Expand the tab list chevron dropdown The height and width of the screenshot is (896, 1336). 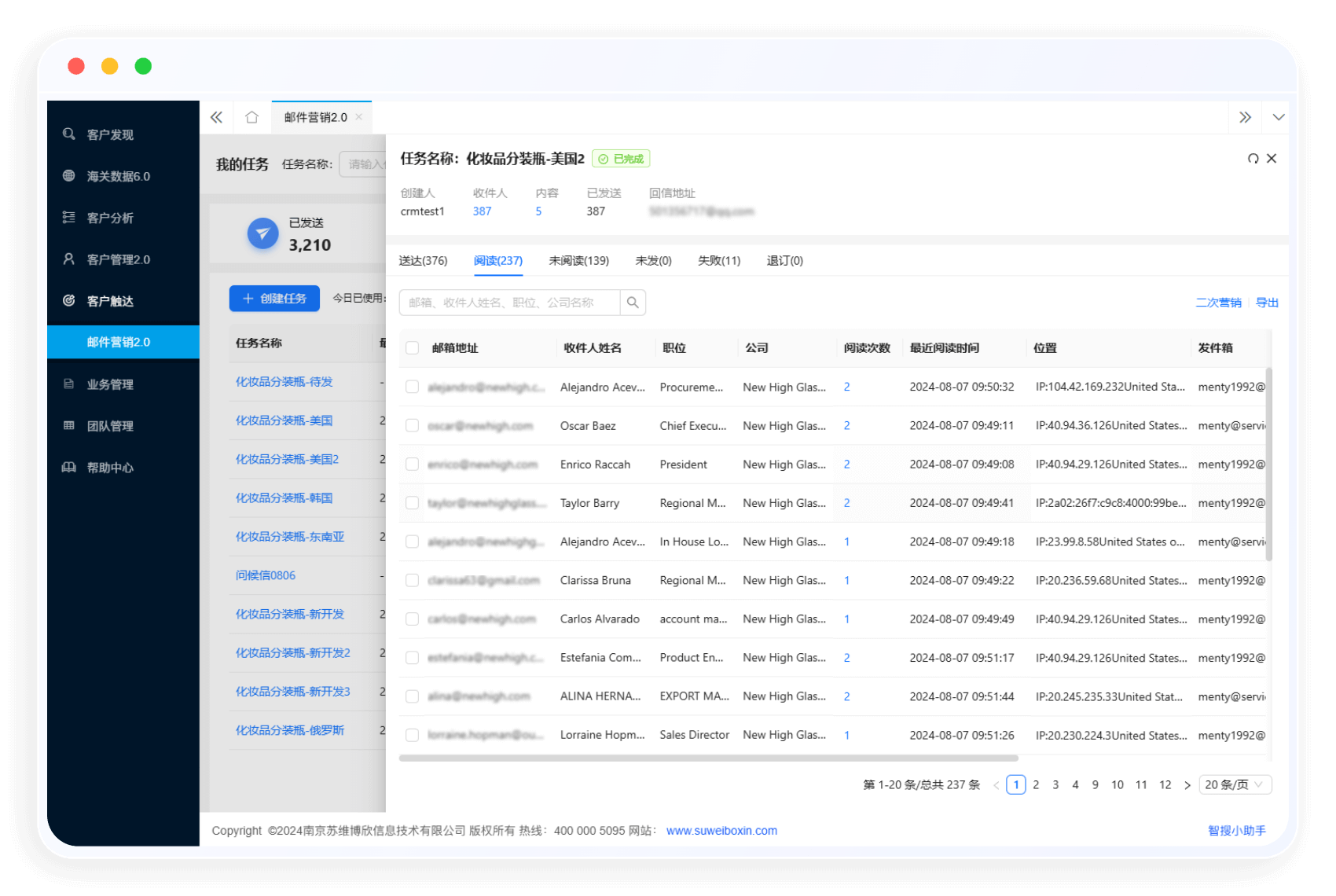[x=1279, y=117]
